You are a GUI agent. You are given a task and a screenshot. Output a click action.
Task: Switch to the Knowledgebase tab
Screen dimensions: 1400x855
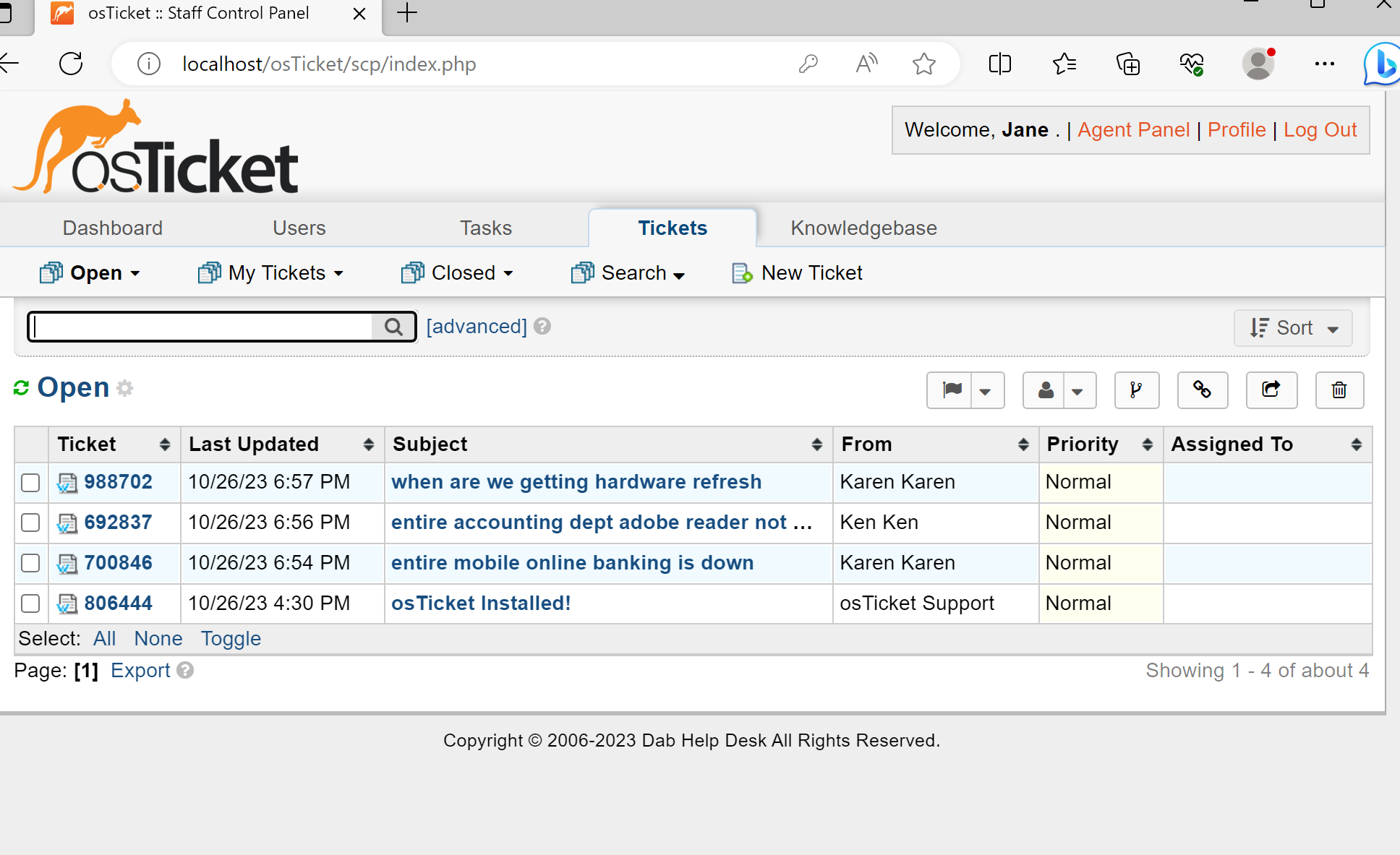pyautogui.click(x=863, y=228)
